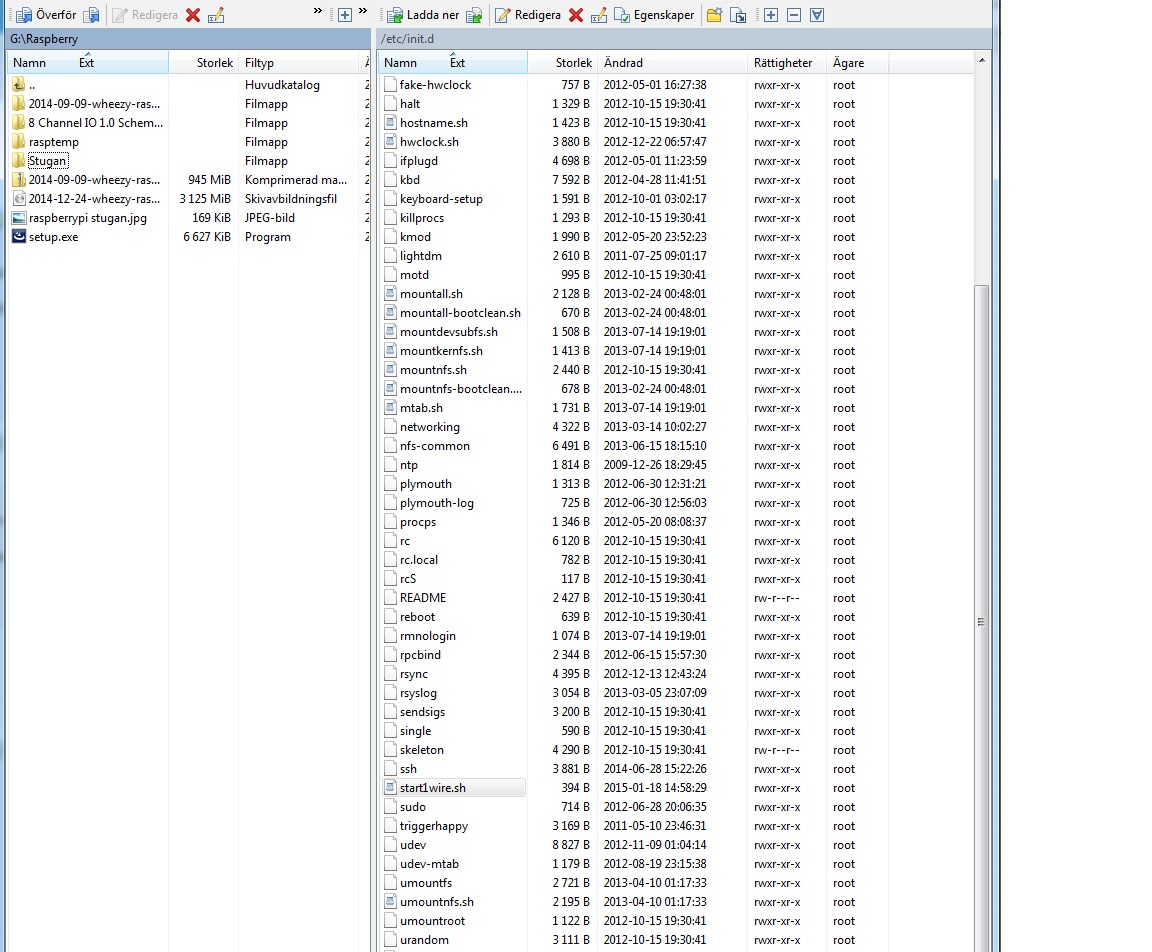
Task: Click the select files plus icon in remote toolbar
Action: tap(771, 15)
